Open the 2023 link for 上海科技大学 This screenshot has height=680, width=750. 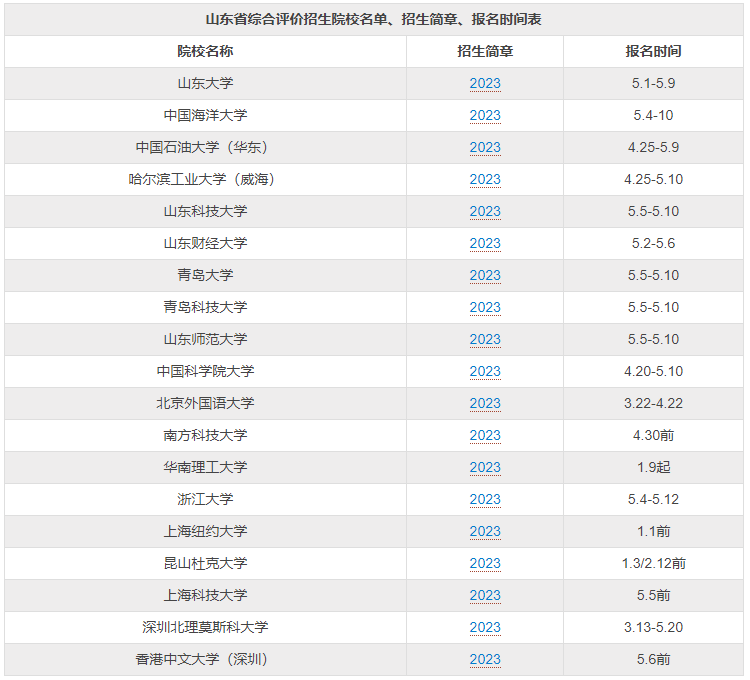point(485,596)
